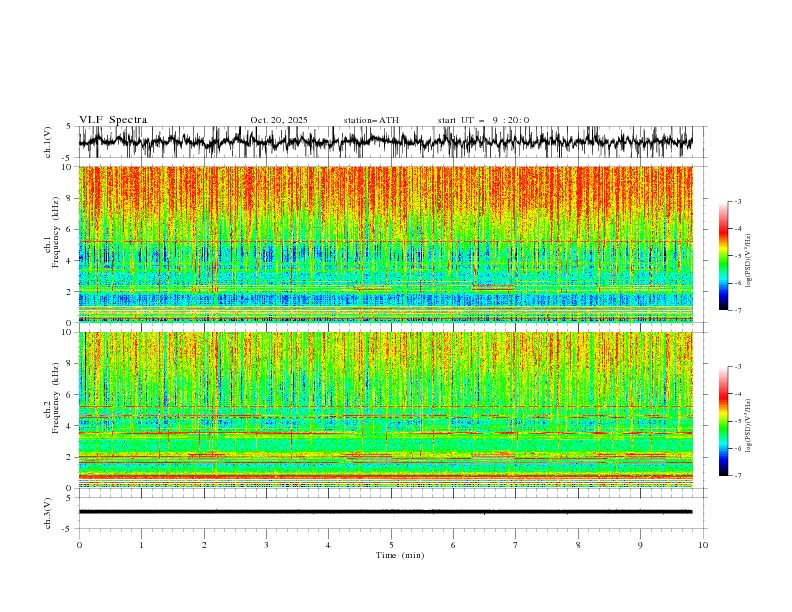Click the 'station=ATH' label

click(371, 120)
